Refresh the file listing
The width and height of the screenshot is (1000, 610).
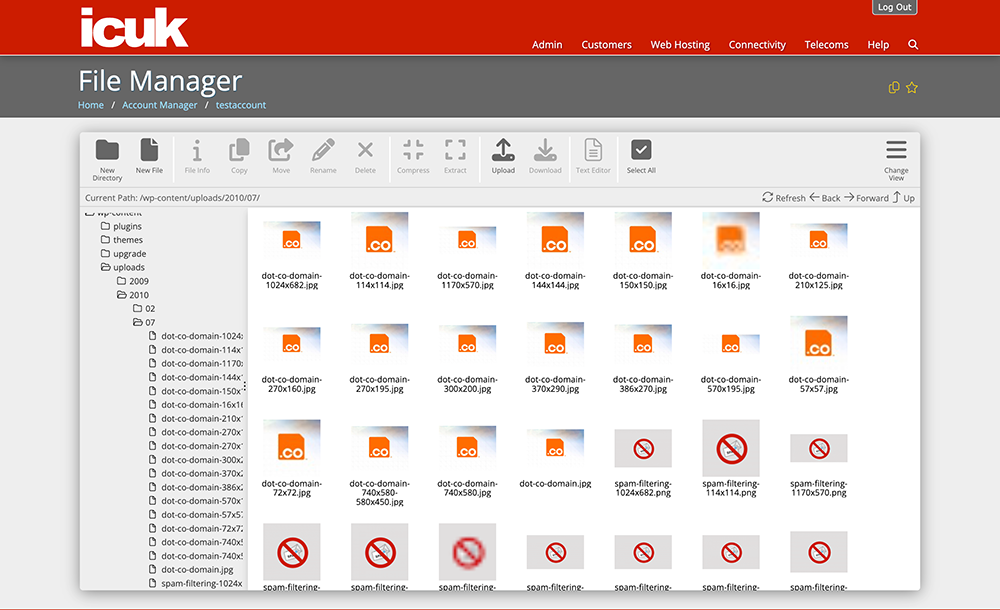[784, 198]
